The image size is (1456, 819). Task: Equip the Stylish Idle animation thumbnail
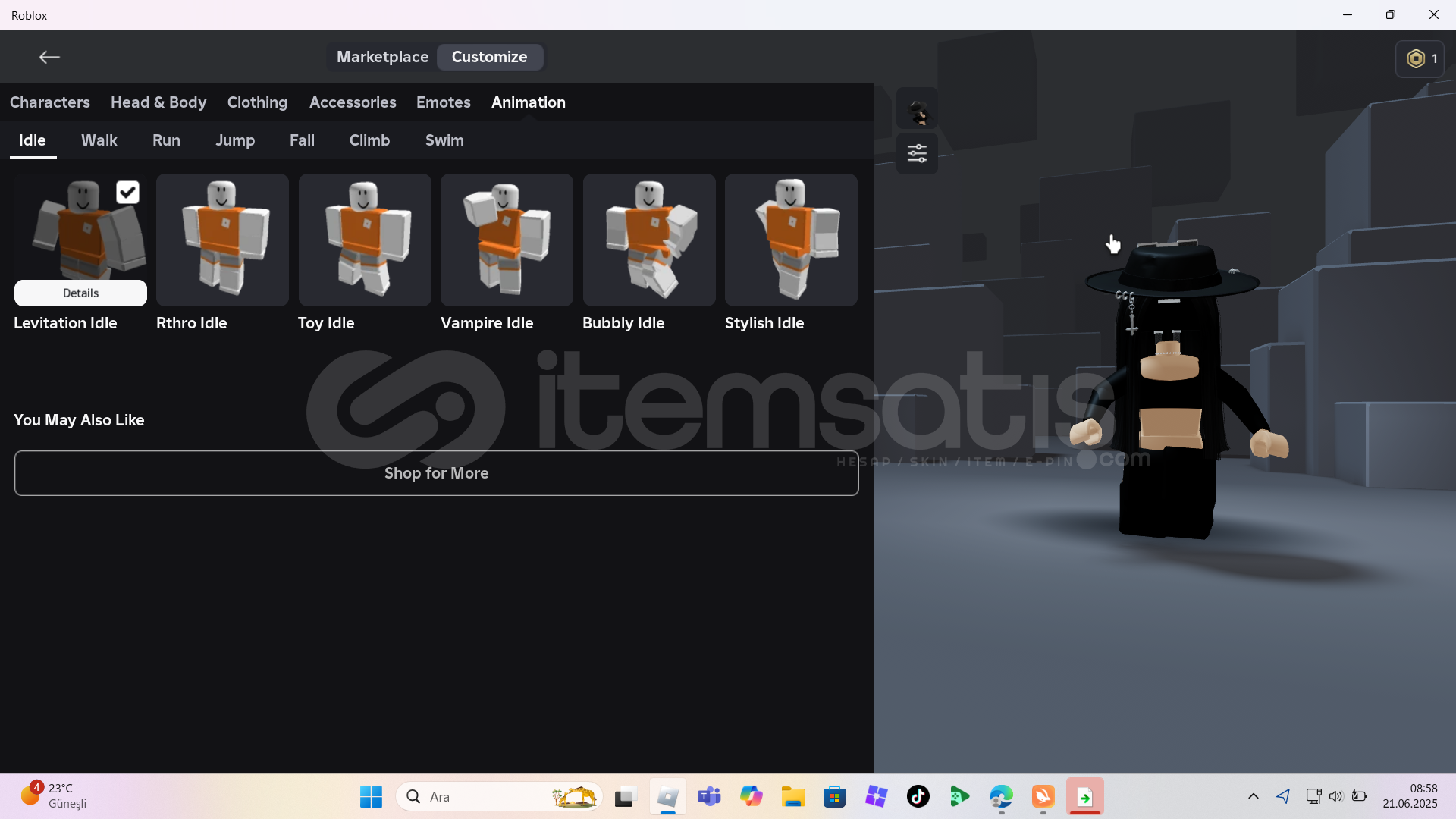point(791,240)
